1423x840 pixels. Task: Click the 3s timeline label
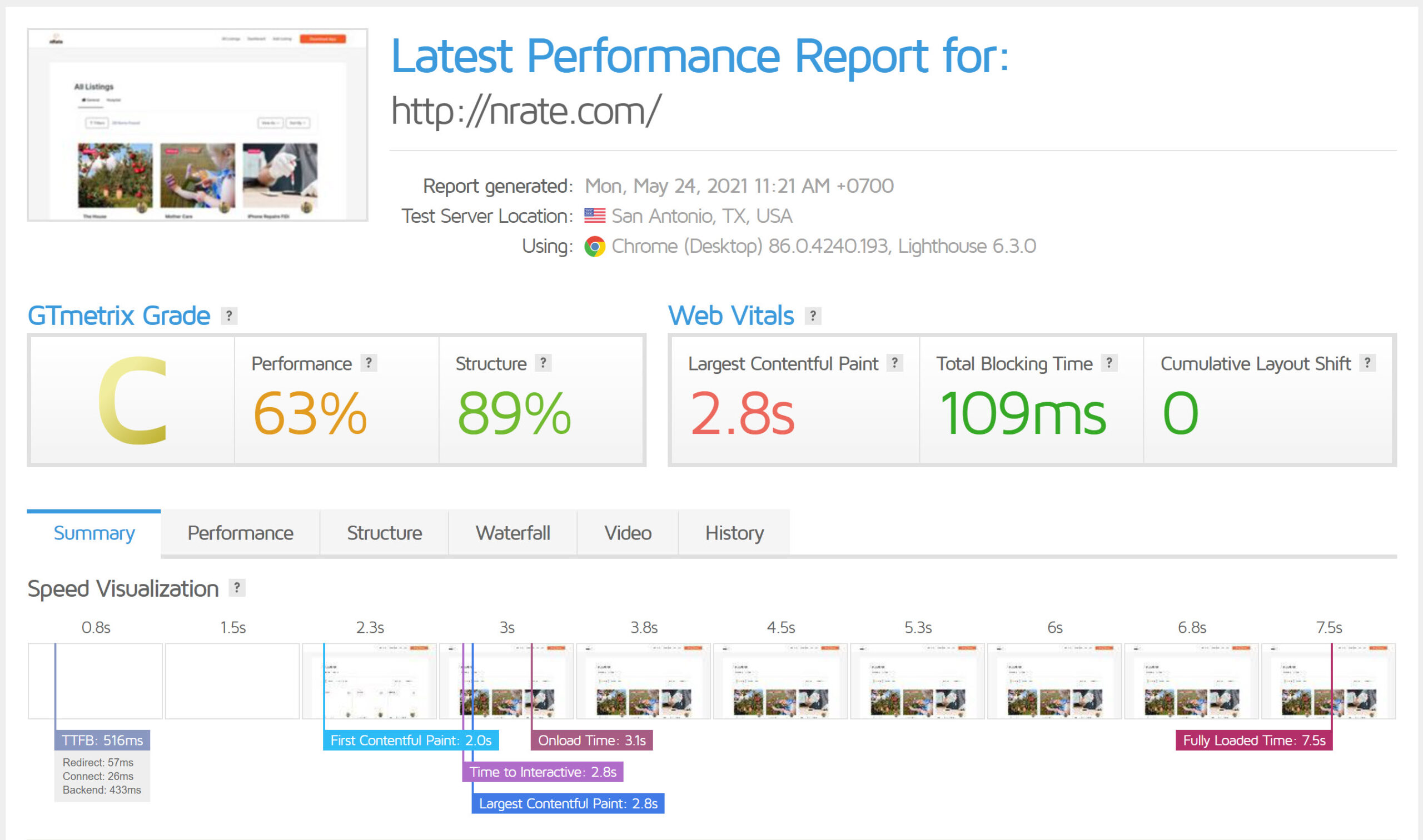click(x=507, y=627)
